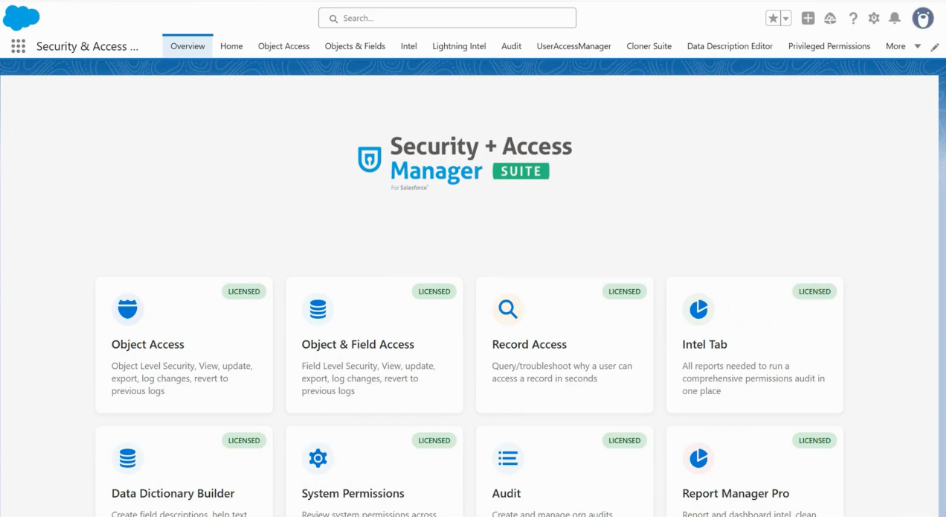The width and height of the screenshot is (946, 517).
Task: Open the Favorites star icon
Action: (x=773, y=18)
